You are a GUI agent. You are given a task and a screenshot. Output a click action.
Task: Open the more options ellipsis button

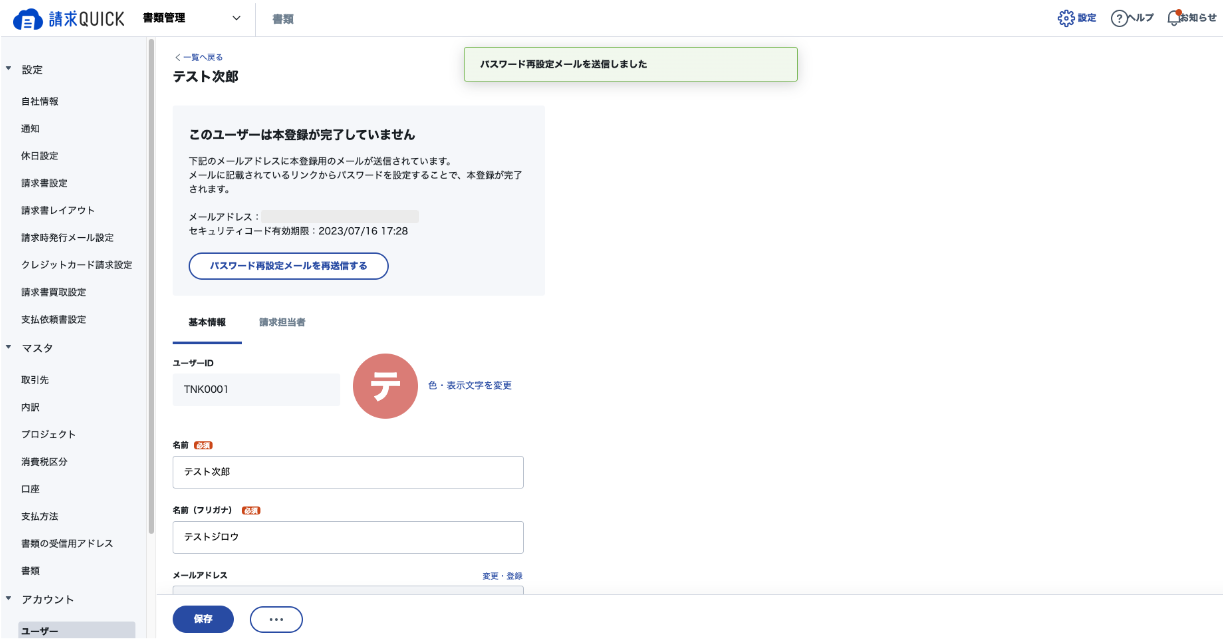click(x=276, y=620)
